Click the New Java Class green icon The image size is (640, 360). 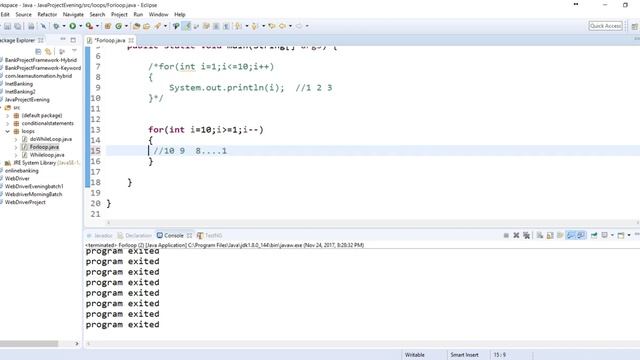[118, 26]
